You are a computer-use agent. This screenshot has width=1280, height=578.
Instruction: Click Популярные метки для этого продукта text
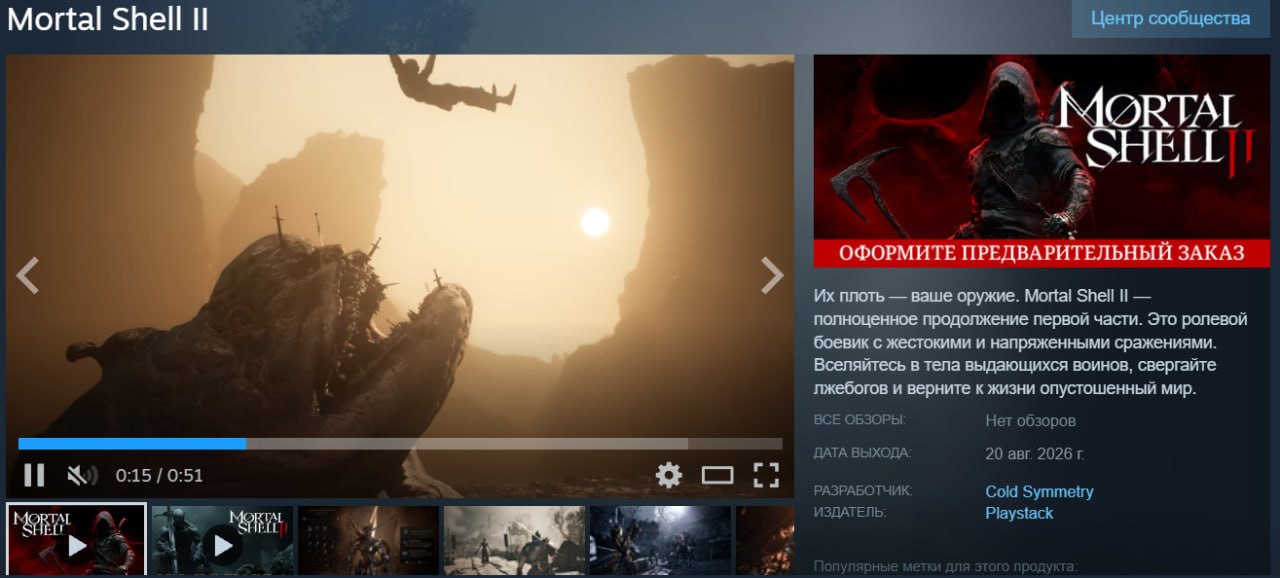click(946, 567)
